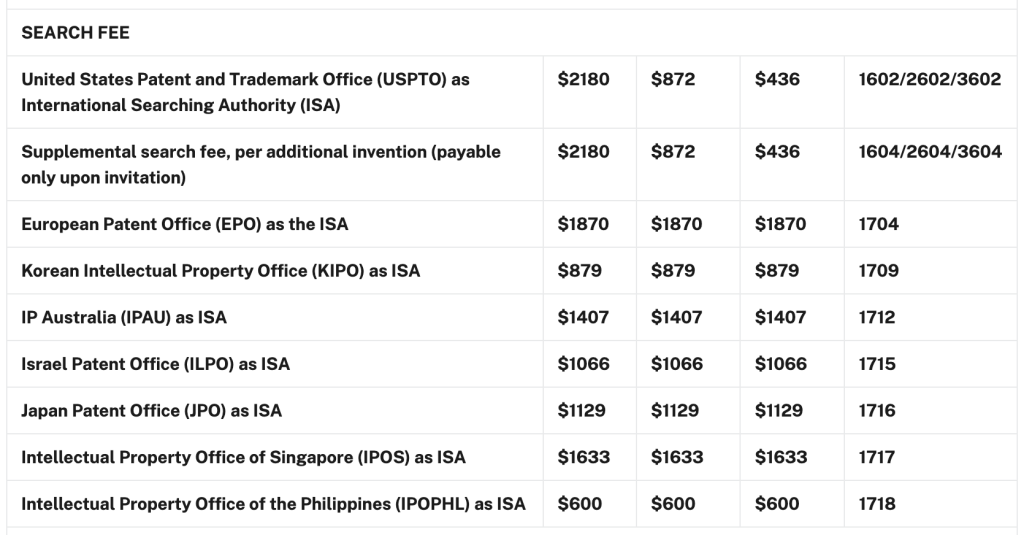1024x535 pixels.
Task: Click the IP Australia (IPAU) as ISA label
Action: [x=124, y=318]
